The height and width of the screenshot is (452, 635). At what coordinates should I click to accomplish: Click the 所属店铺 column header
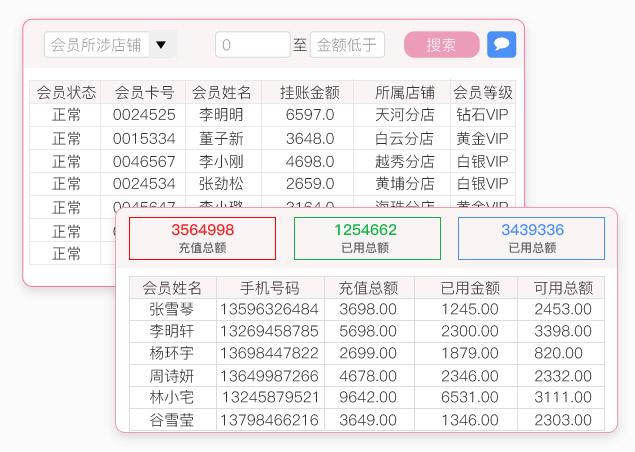coord(402,92)
